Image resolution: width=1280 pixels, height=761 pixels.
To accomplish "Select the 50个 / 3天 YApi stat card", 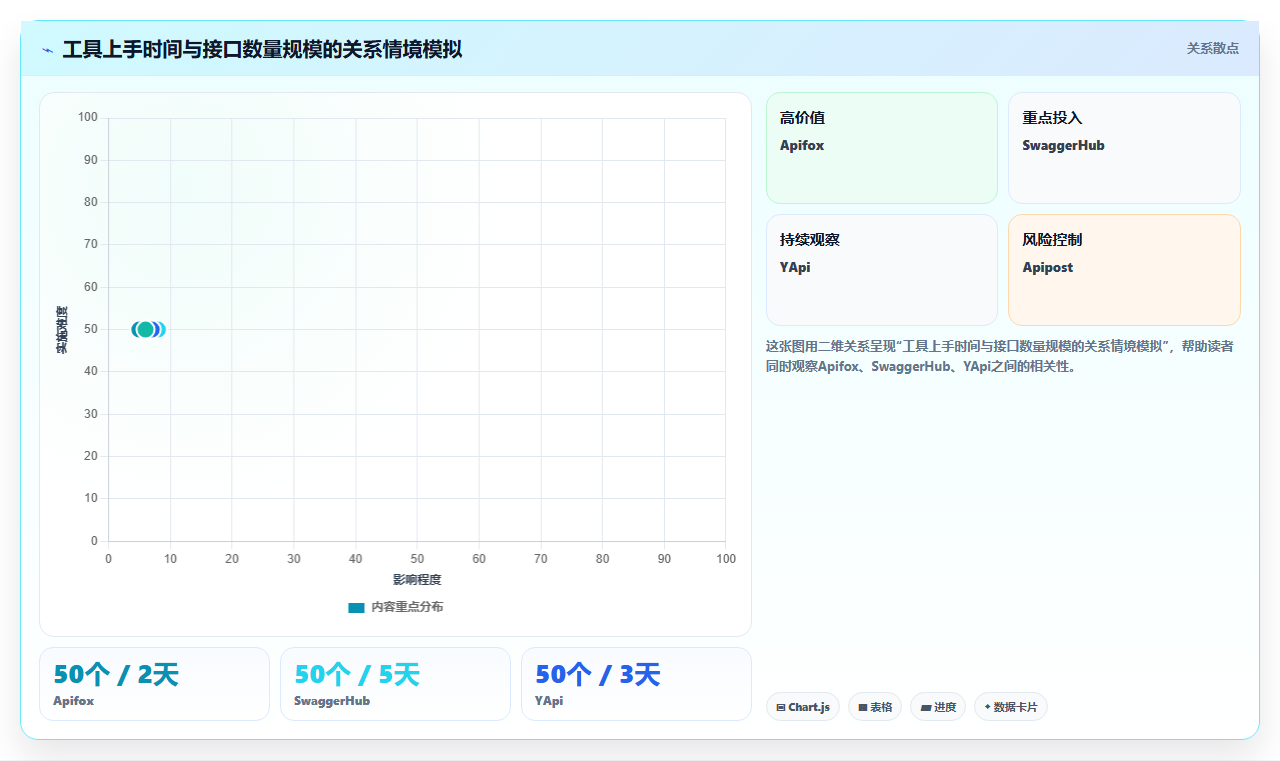I will 636,684.
